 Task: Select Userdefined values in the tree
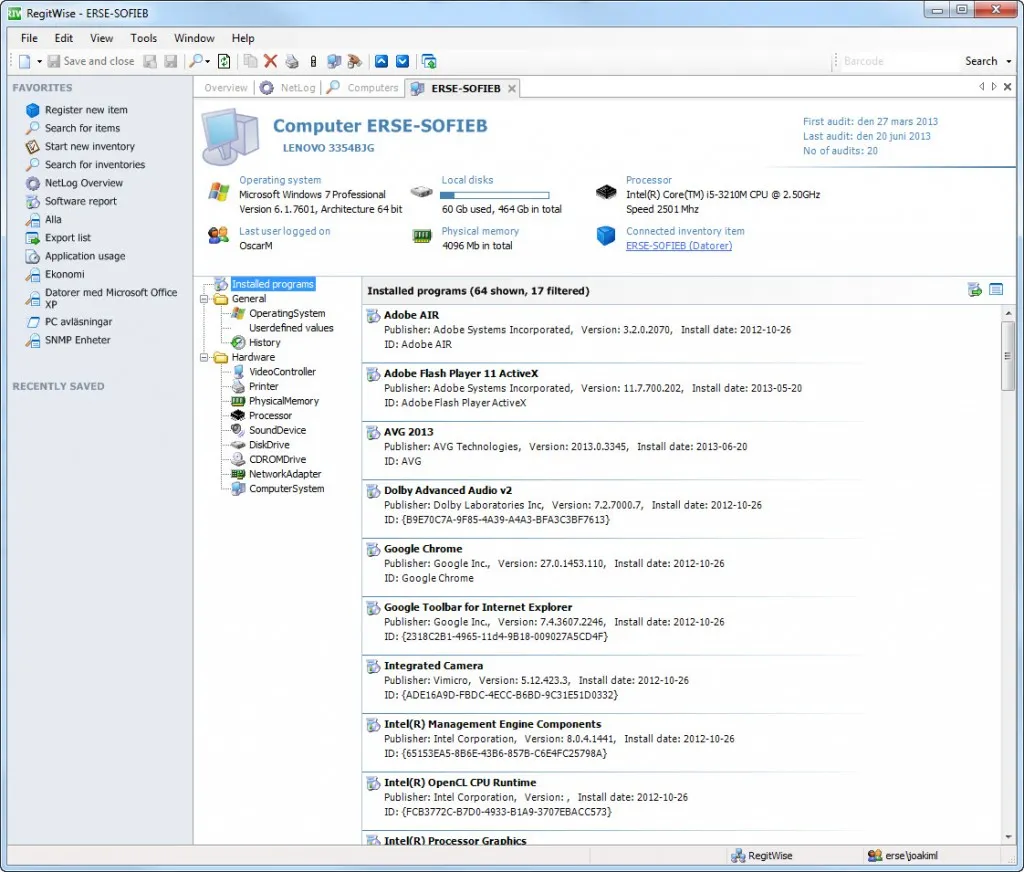coord(291,328)
